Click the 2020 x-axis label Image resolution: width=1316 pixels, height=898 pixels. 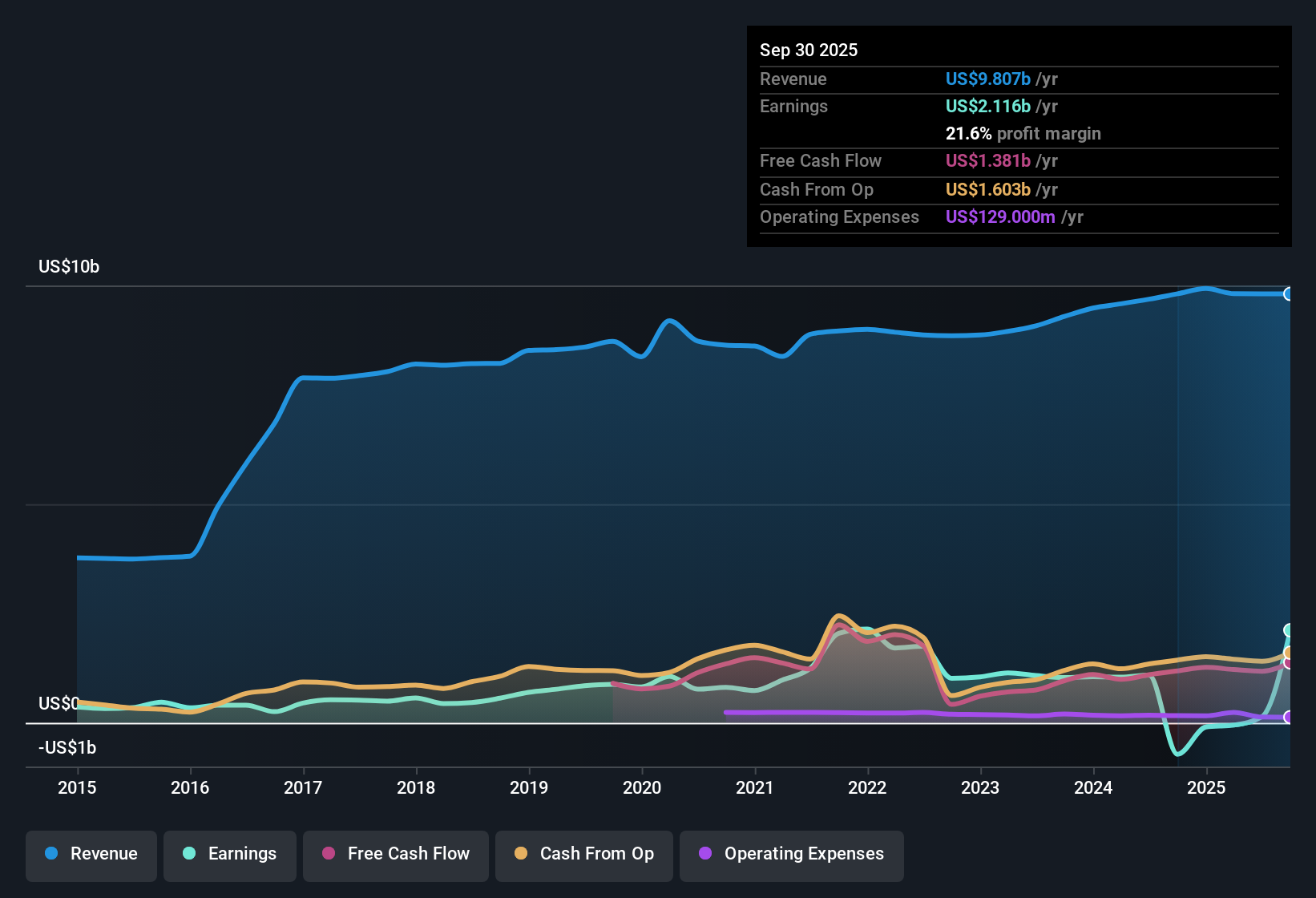coord(642,787)
